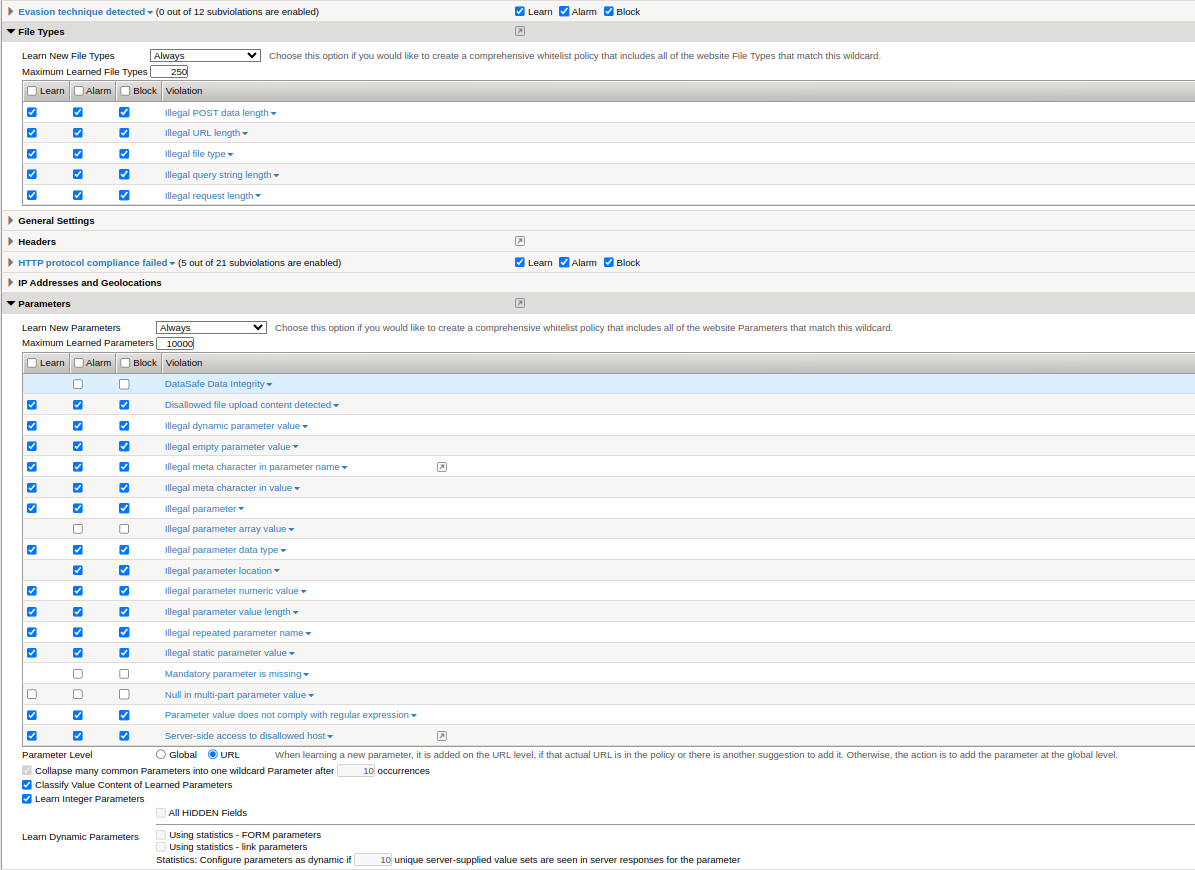The width and height of the screenshot is (1195, 870).
Task: Expand IP Addresses and Geolocations section
Action: tap(10, 282)
